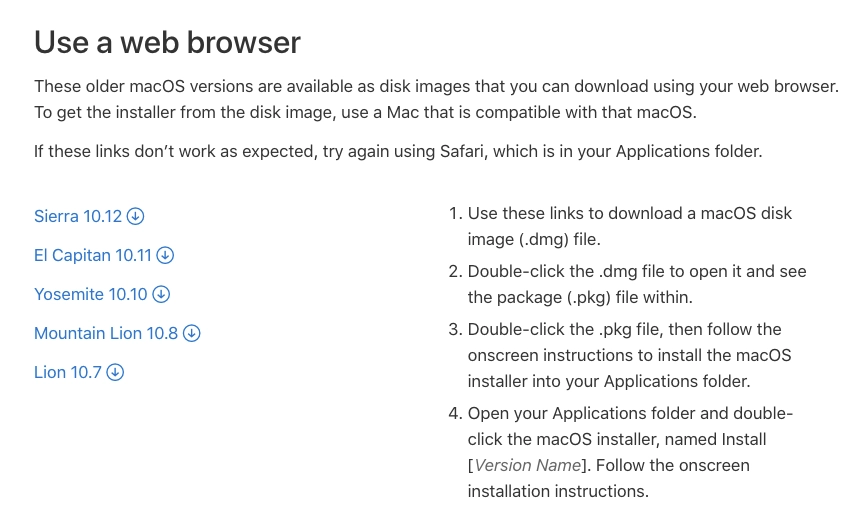Click the "Use a web browser" heading

point(167,42)
